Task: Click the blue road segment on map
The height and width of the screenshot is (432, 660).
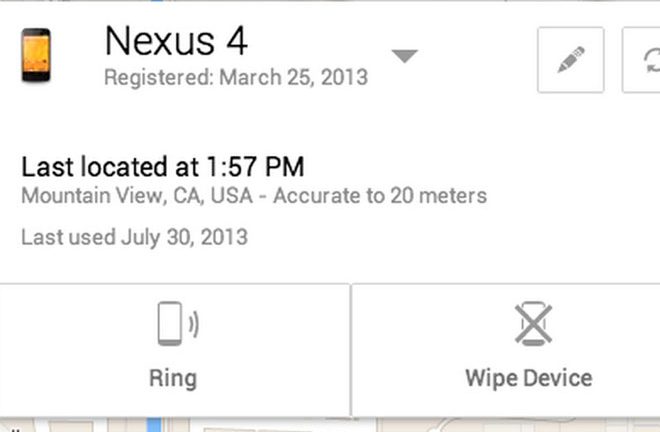Action: pyautogui.click(x=154, y=425)
